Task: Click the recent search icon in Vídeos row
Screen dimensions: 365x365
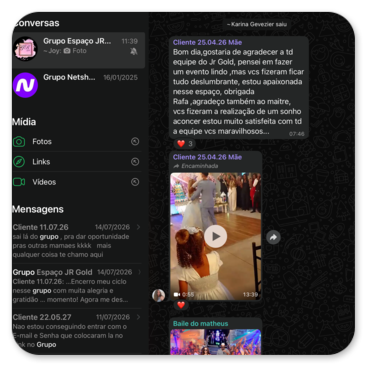Action: click(135, 182)
